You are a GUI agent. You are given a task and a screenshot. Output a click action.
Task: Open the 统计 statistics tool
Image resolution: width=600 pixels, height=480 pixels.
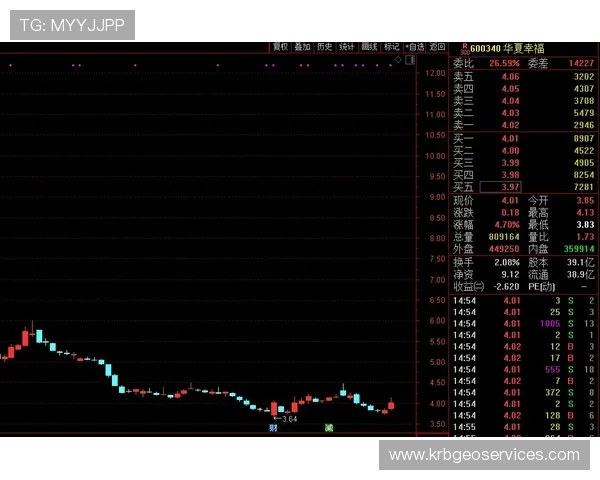(346, 46)
